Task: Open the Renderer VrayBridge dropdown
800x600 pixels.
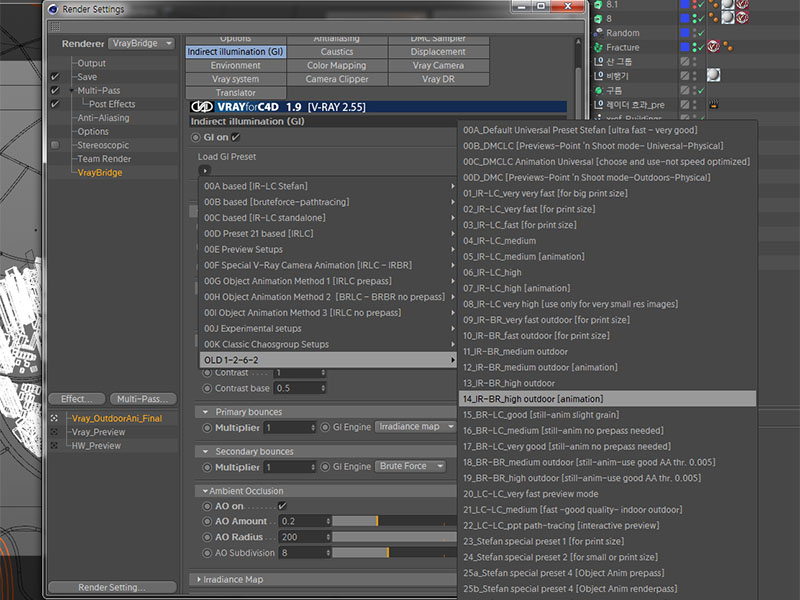Action: [141, 43]
